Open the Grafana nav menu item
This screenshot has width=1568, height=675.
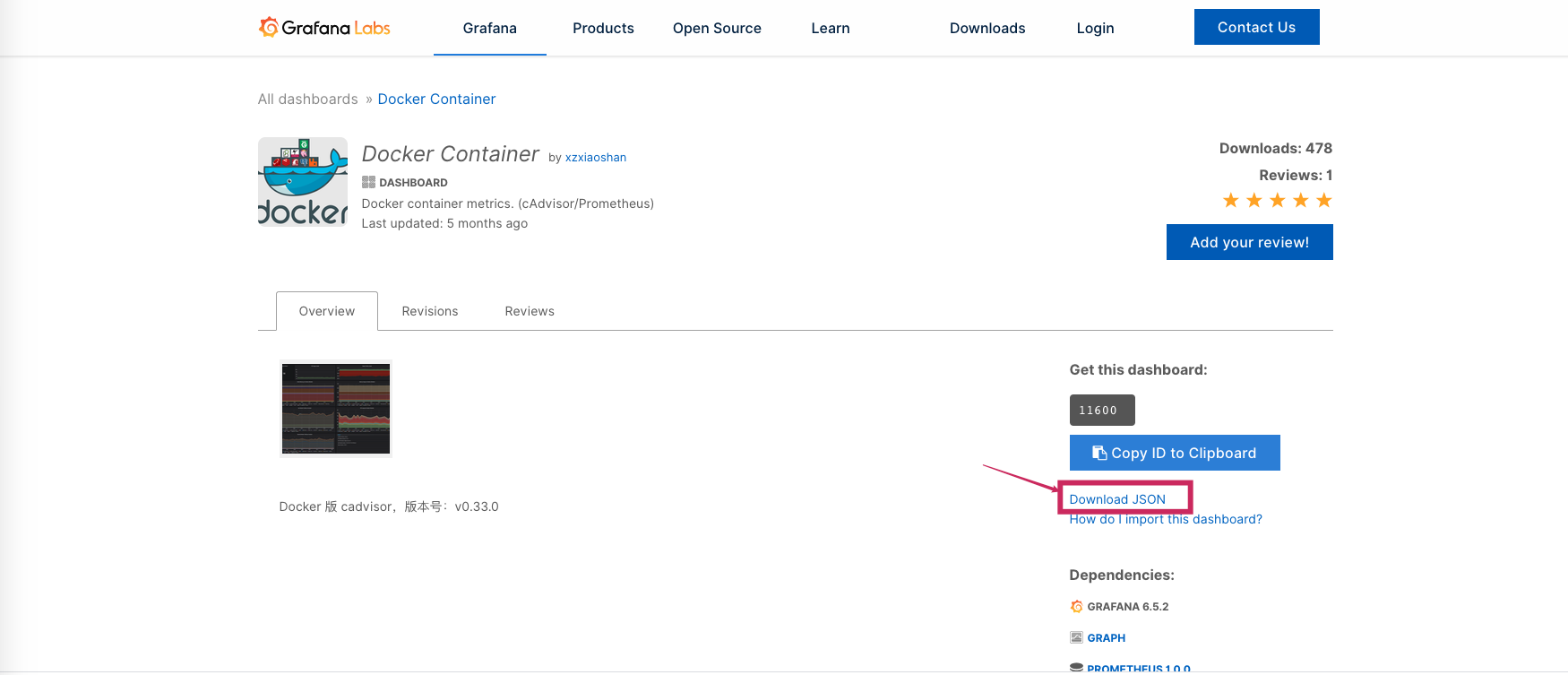(x=490, y=28)
